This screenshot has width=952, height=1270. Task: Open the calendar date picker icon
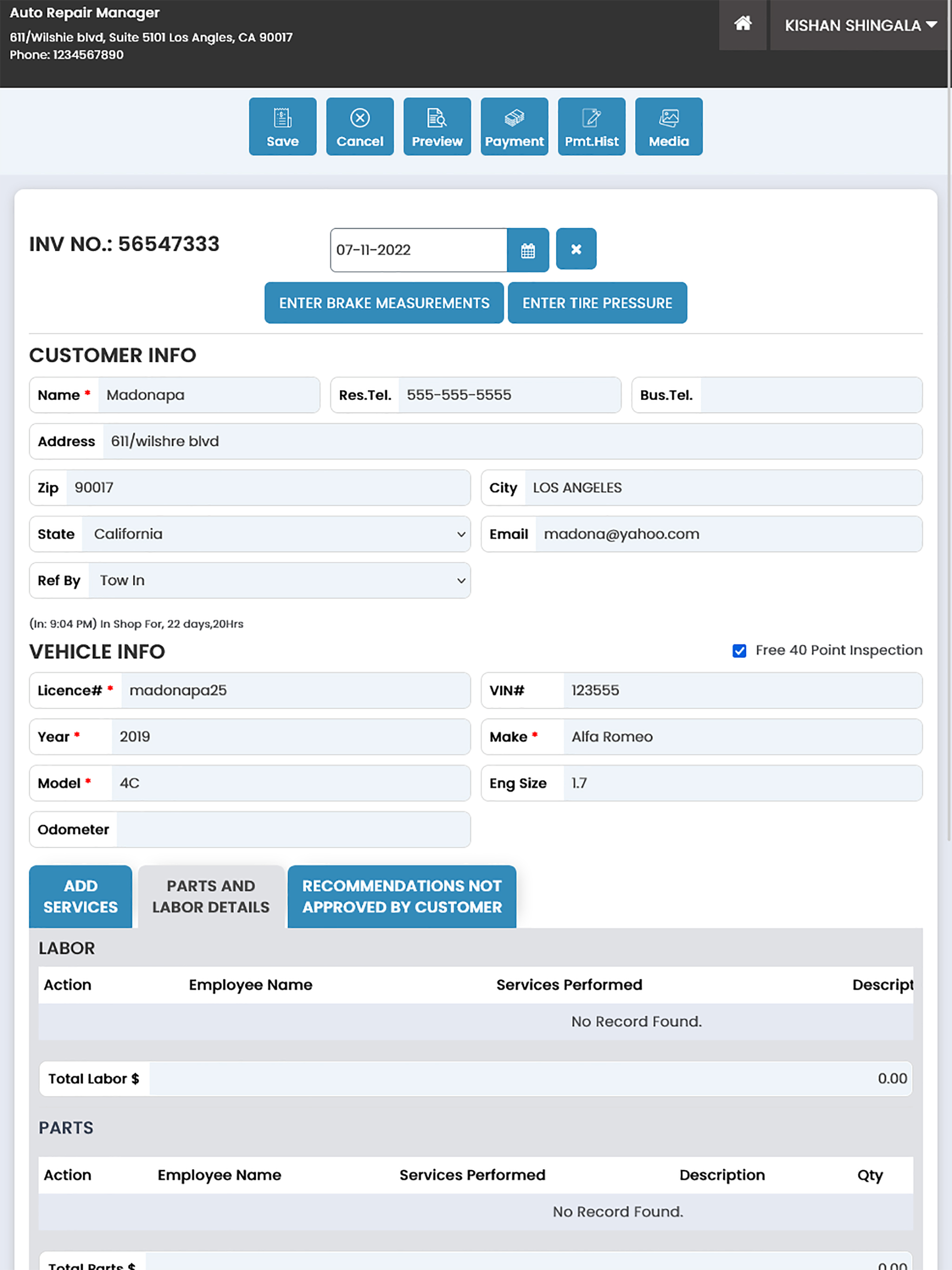tap(528, 250)
